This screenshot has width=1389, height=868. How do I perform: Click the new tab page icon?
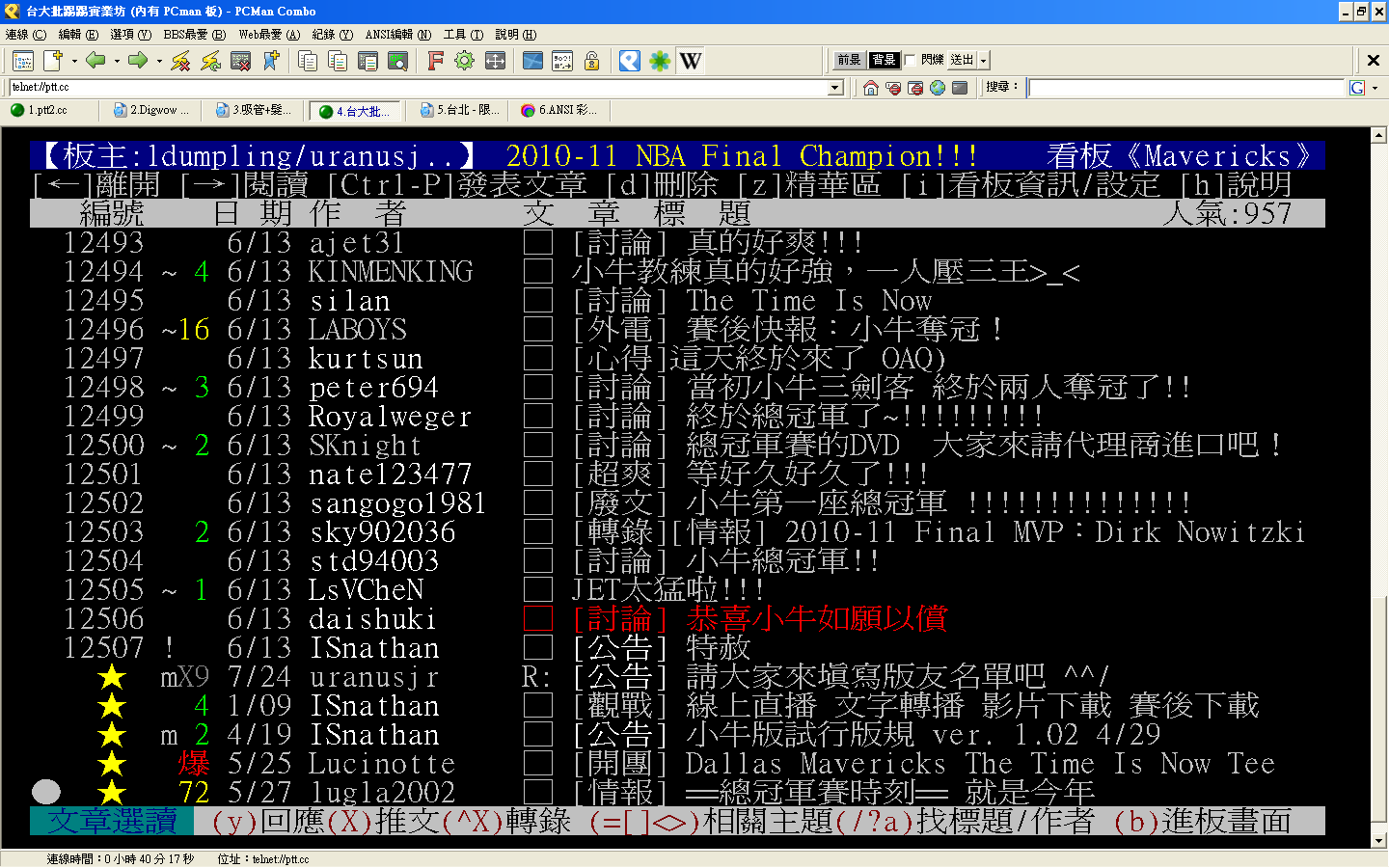tap(53, 61)
